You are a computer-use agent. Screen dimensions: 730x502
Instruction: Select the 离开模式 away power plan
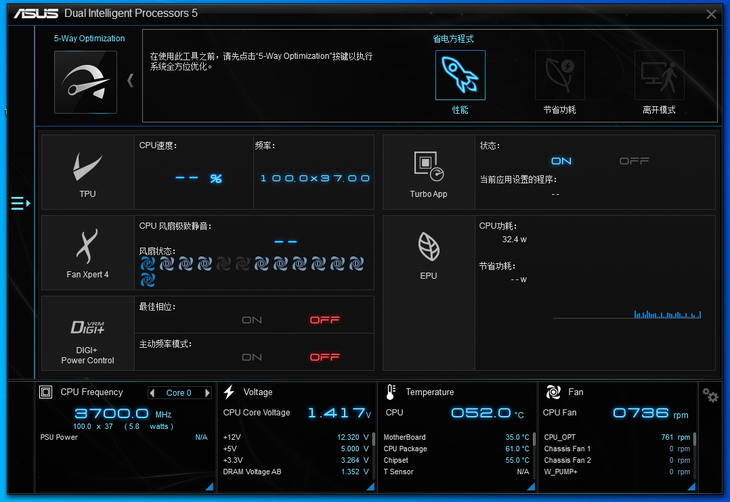pos(659,75)
